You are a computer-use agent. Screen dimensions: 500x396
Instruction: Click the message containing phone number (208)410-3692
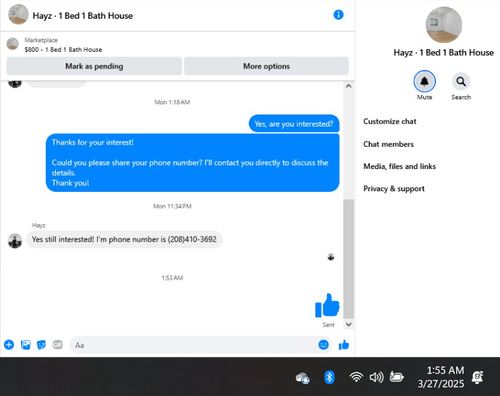pos(124,239)
